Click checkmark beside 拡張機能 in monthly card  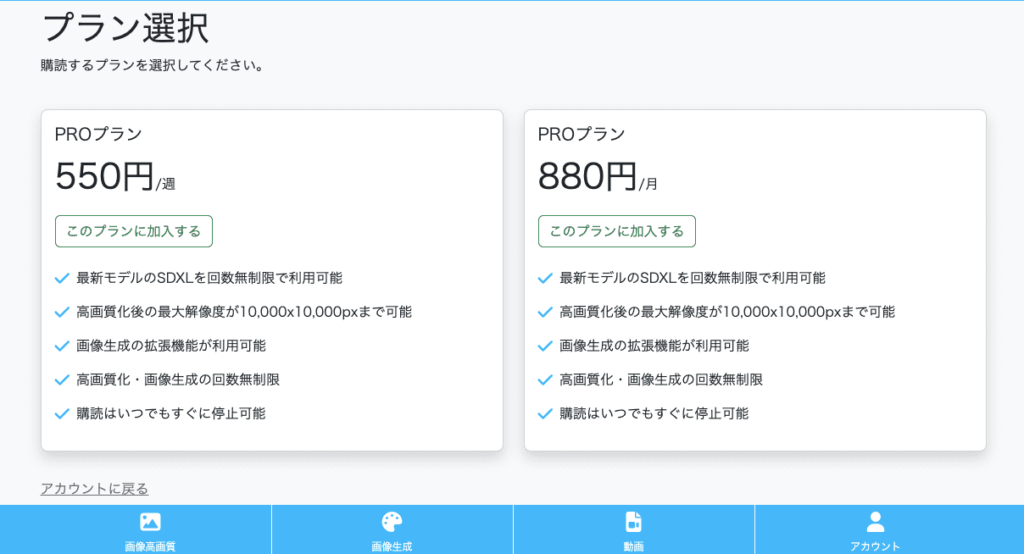545,346
